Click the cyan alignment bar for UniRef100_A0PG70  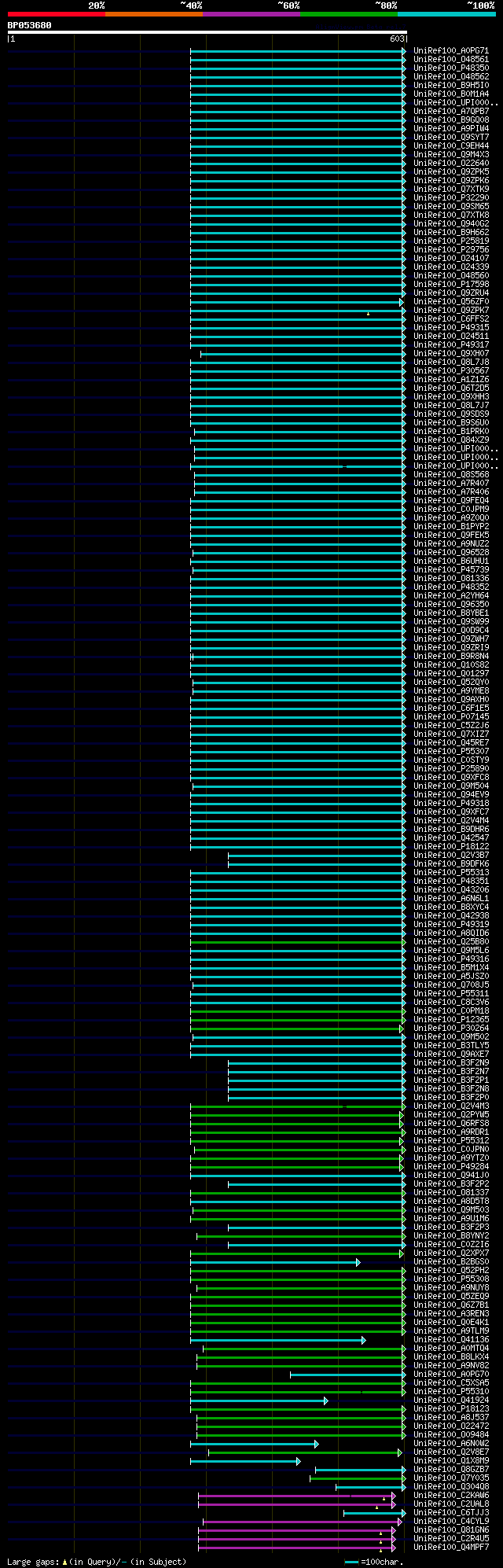347,1375
